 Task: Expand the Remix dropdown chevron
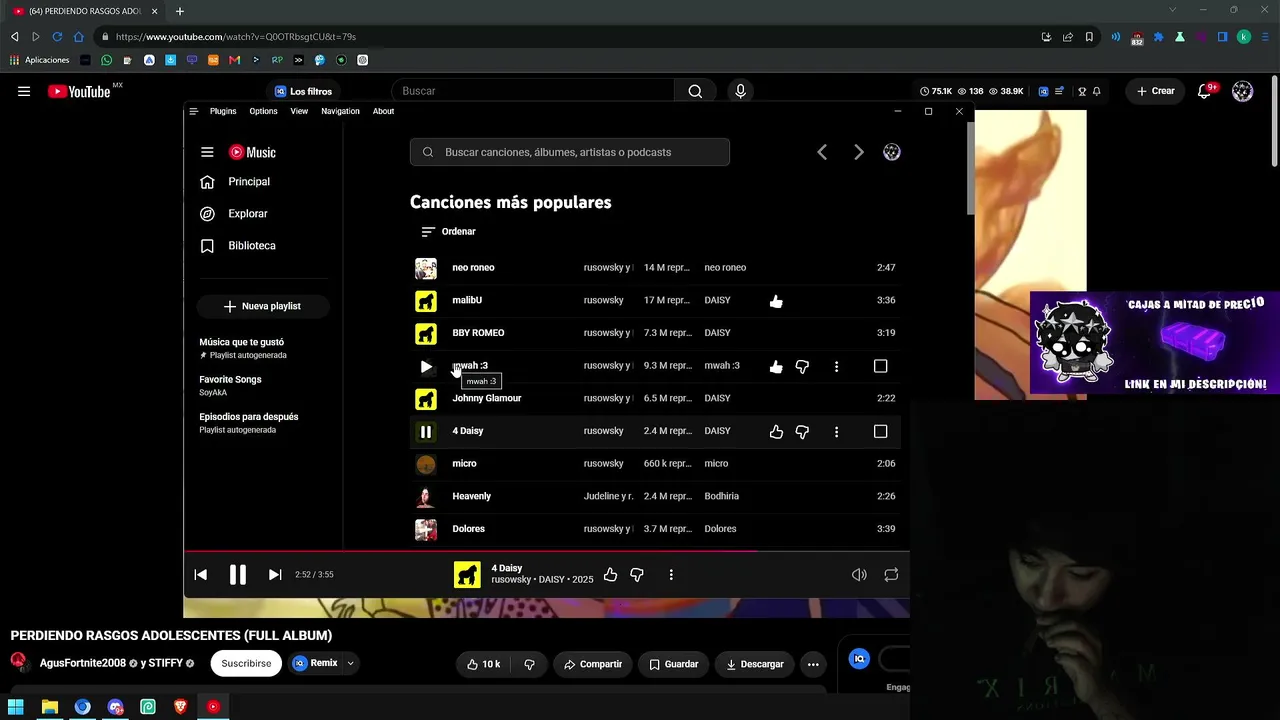(x=350, y=663)
